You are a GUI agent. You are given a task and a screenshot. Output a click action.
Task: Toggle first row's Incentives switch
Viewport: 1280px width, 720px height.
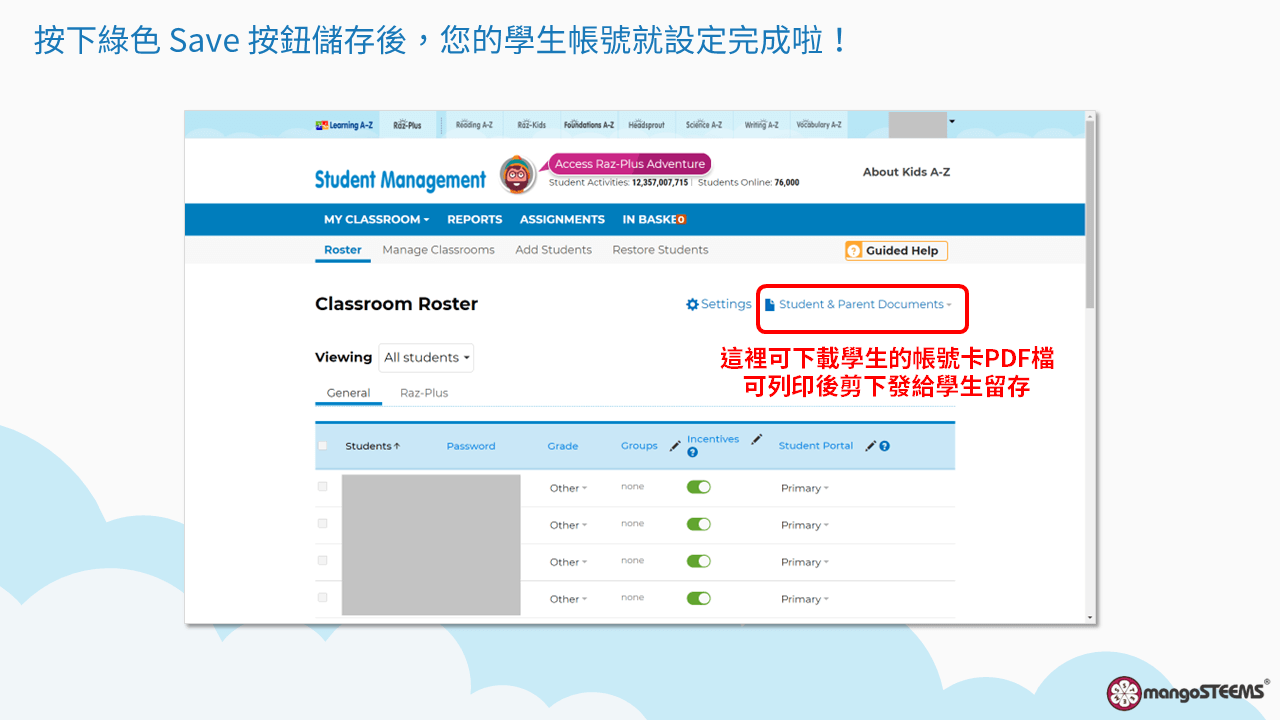(x=699, y=487)
